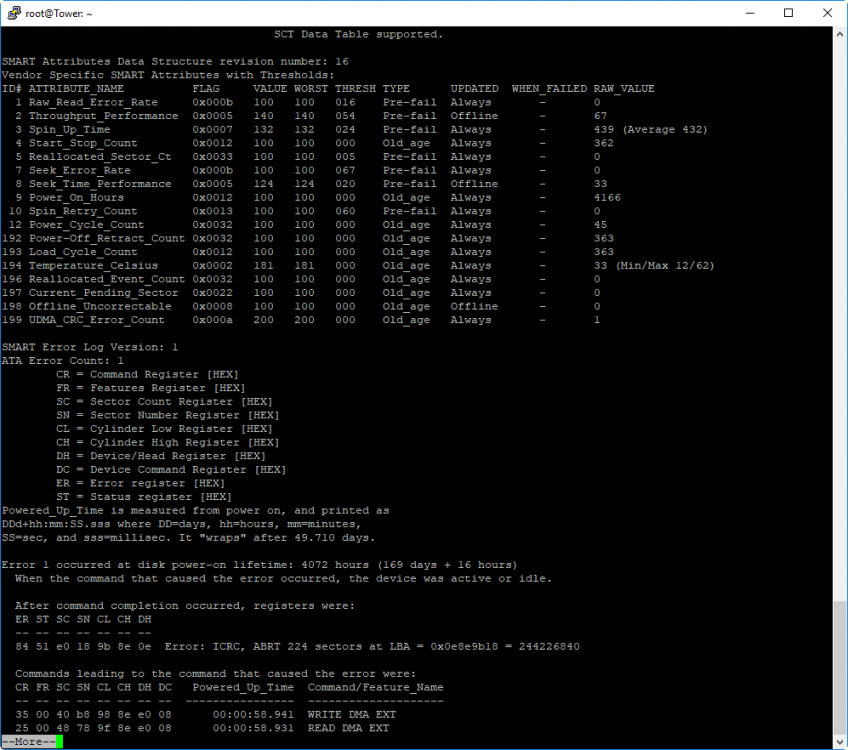Screen dimensions: 848x750
Task: Click the Temperature_Celsius attribute name
Action: click(x=93, y=266)
